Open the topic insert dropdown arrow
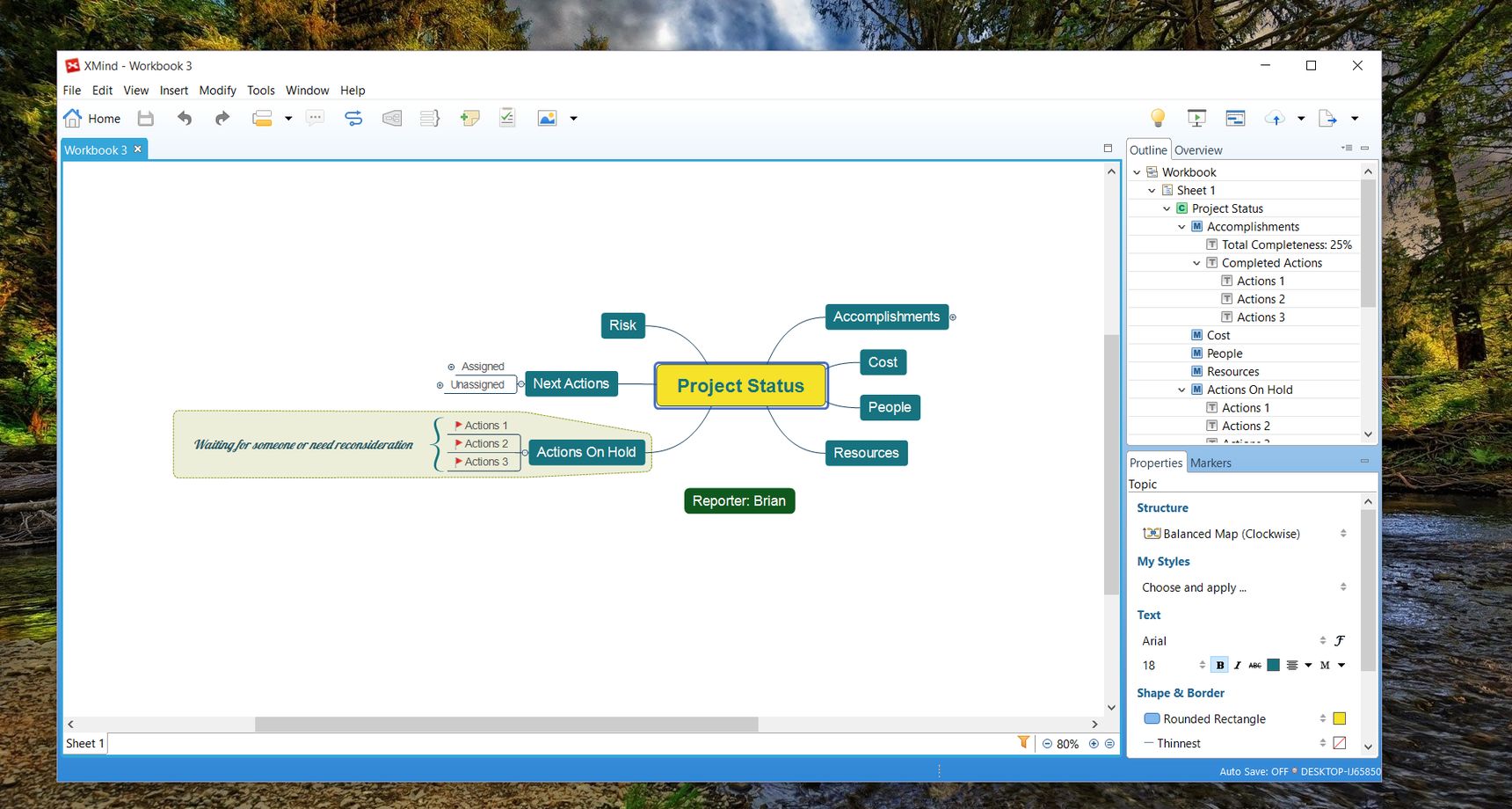Image resolution: width=1512 pixels, height=809 pixels. tap(288, 119)
